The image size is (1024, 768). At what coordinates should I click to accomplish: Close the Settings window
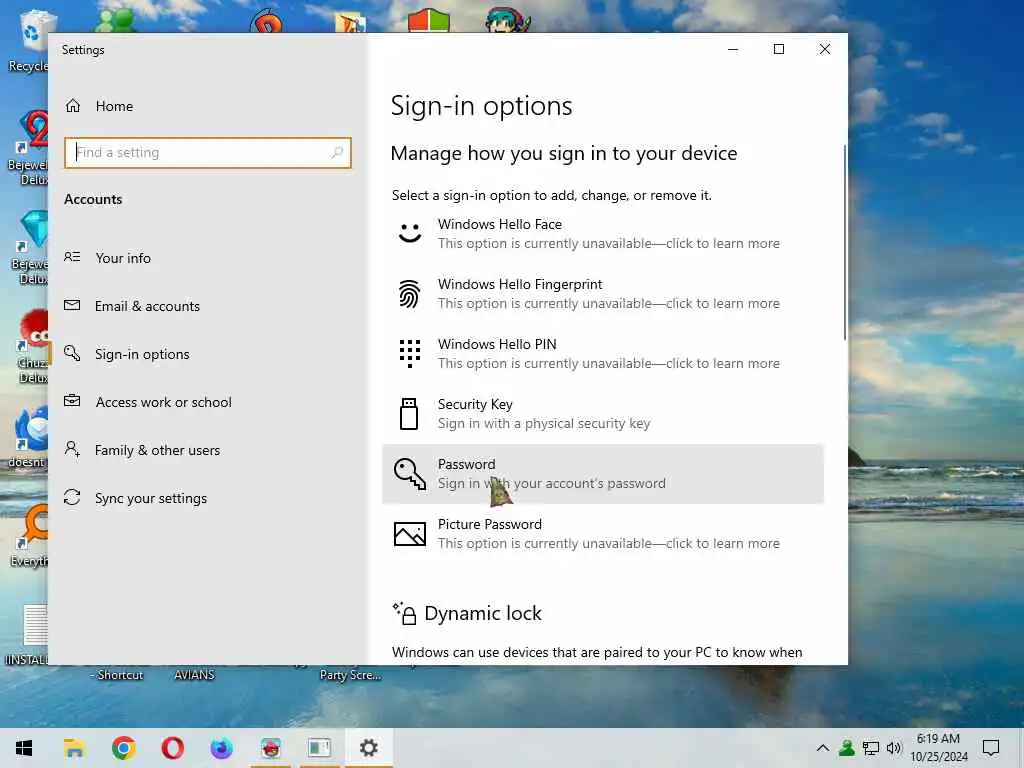click(825, 50)
